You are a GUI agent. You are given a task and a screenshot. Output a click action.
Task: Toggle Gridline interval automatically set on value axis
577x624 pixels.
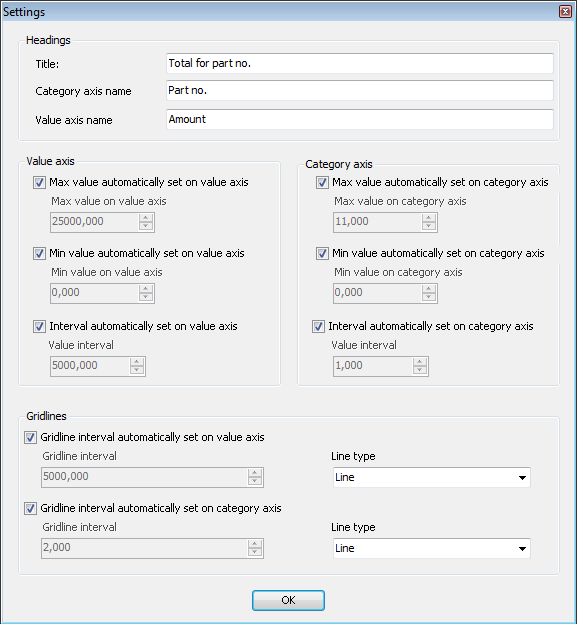pyautogui.click(x=30, y=437)
